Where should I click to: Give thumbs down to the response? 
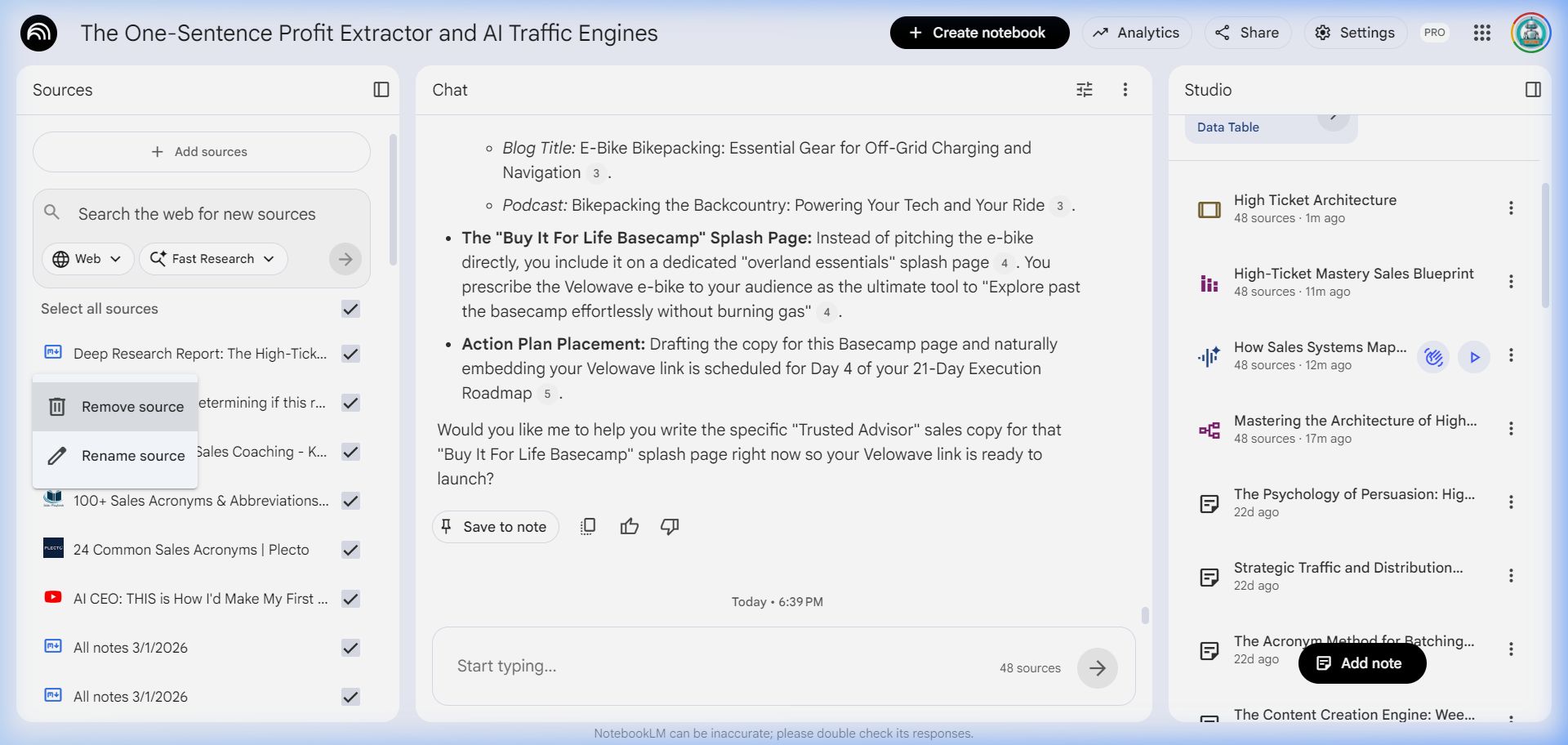(x=670, y=527)
